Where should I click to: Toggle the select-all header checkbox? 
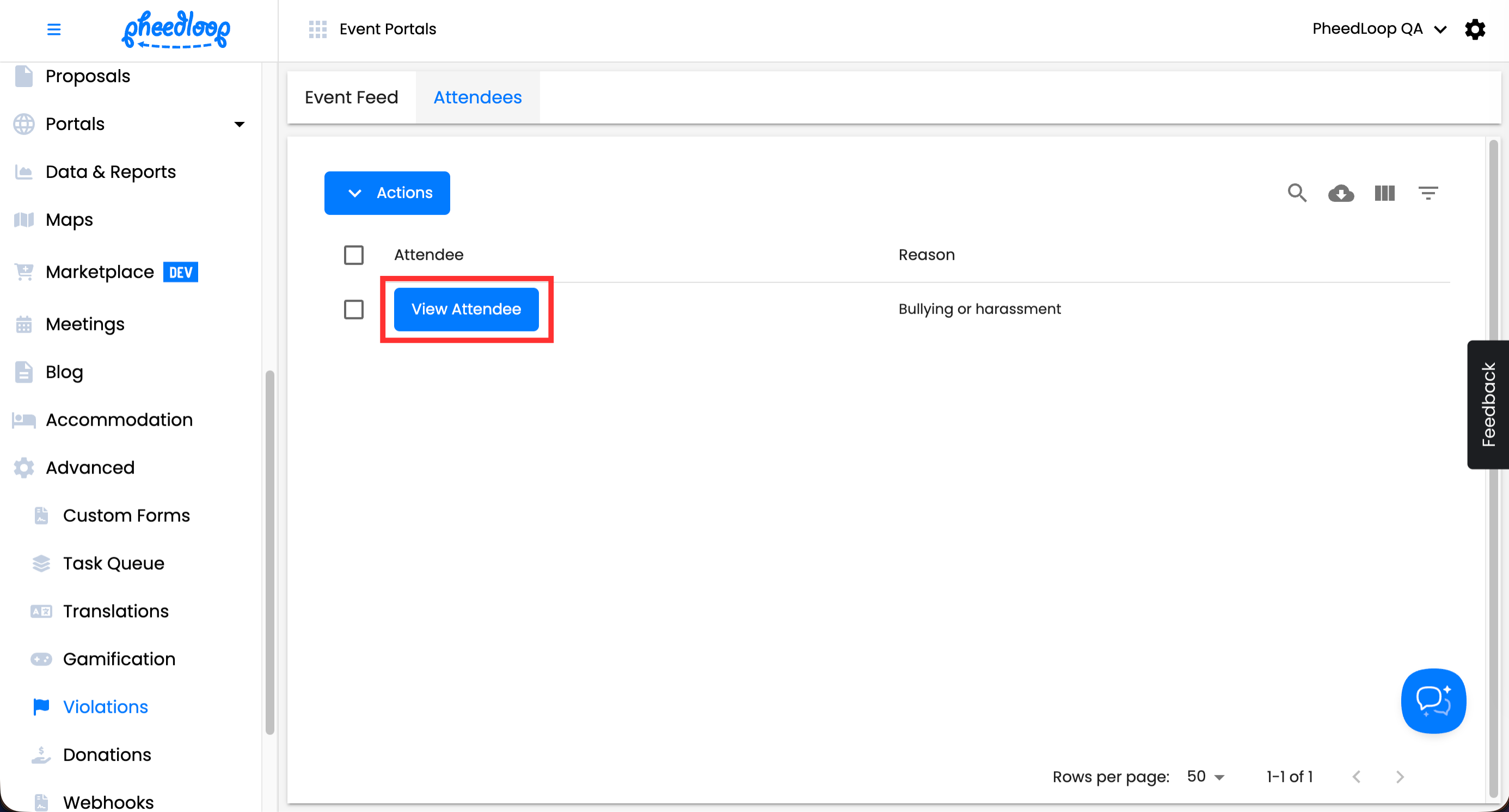[353, 255]
